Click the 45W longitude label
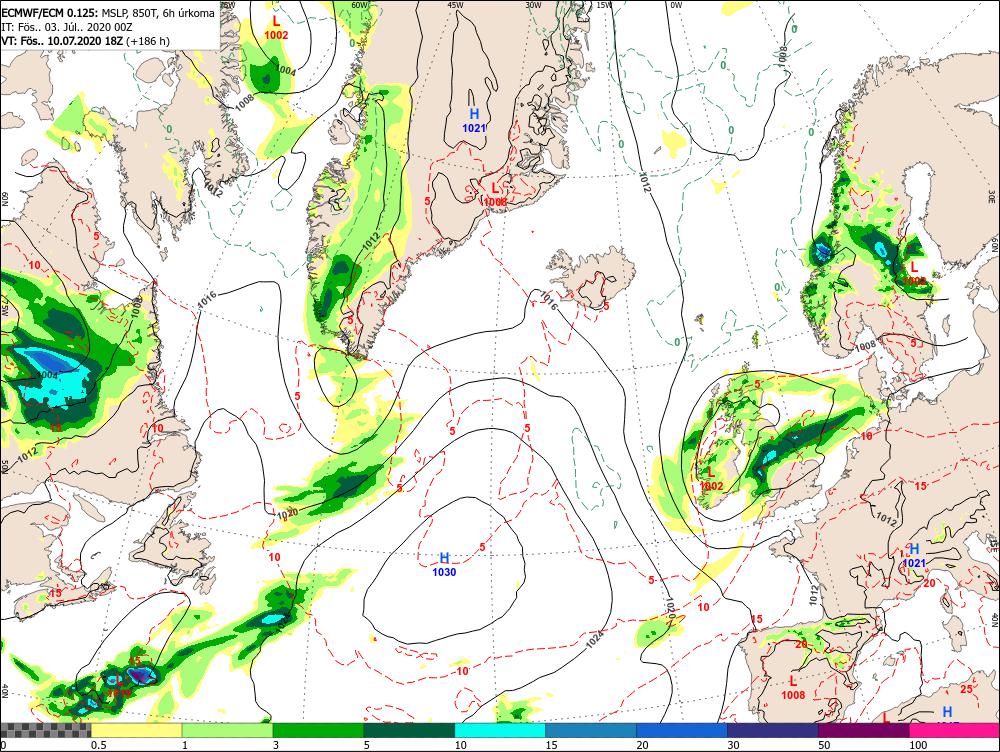Image resolution: width=1000 pixels, height=752 pixels. point(455,4)
